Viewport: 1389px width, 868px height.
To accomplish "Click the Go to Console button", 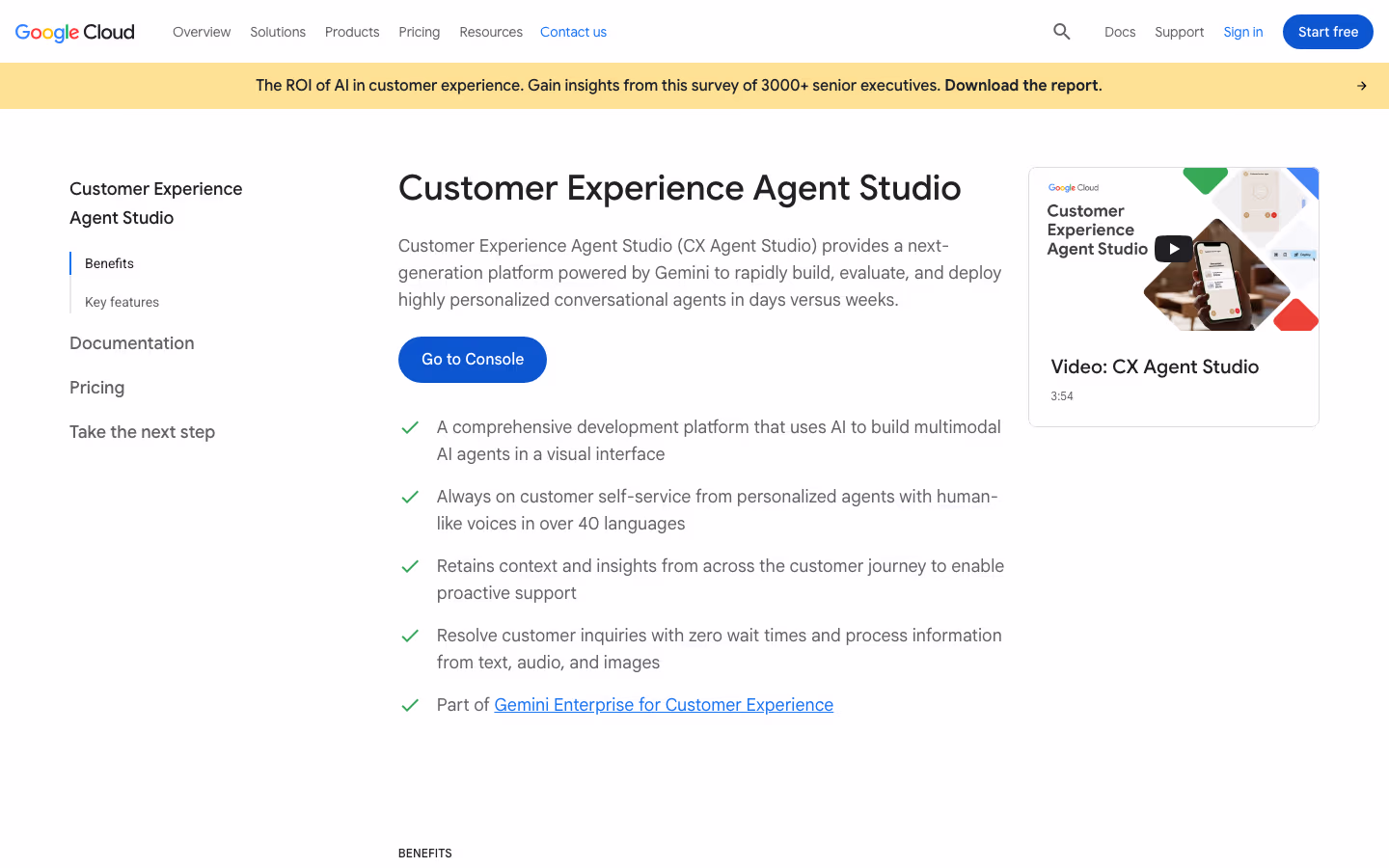I will (473, 360).
